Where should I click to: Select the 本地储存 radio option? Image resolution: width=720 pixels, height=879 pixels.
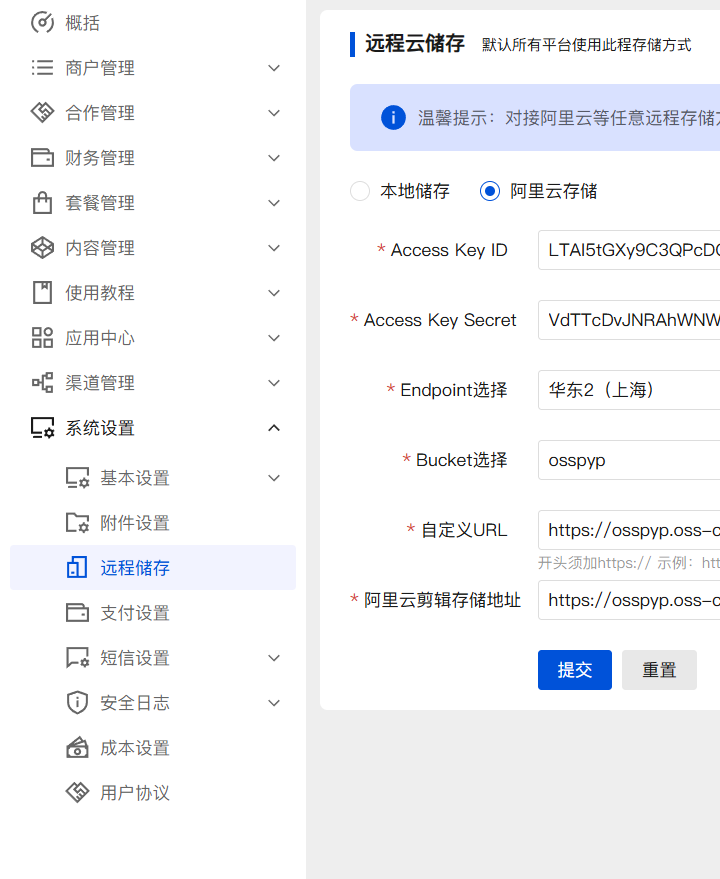360,191
